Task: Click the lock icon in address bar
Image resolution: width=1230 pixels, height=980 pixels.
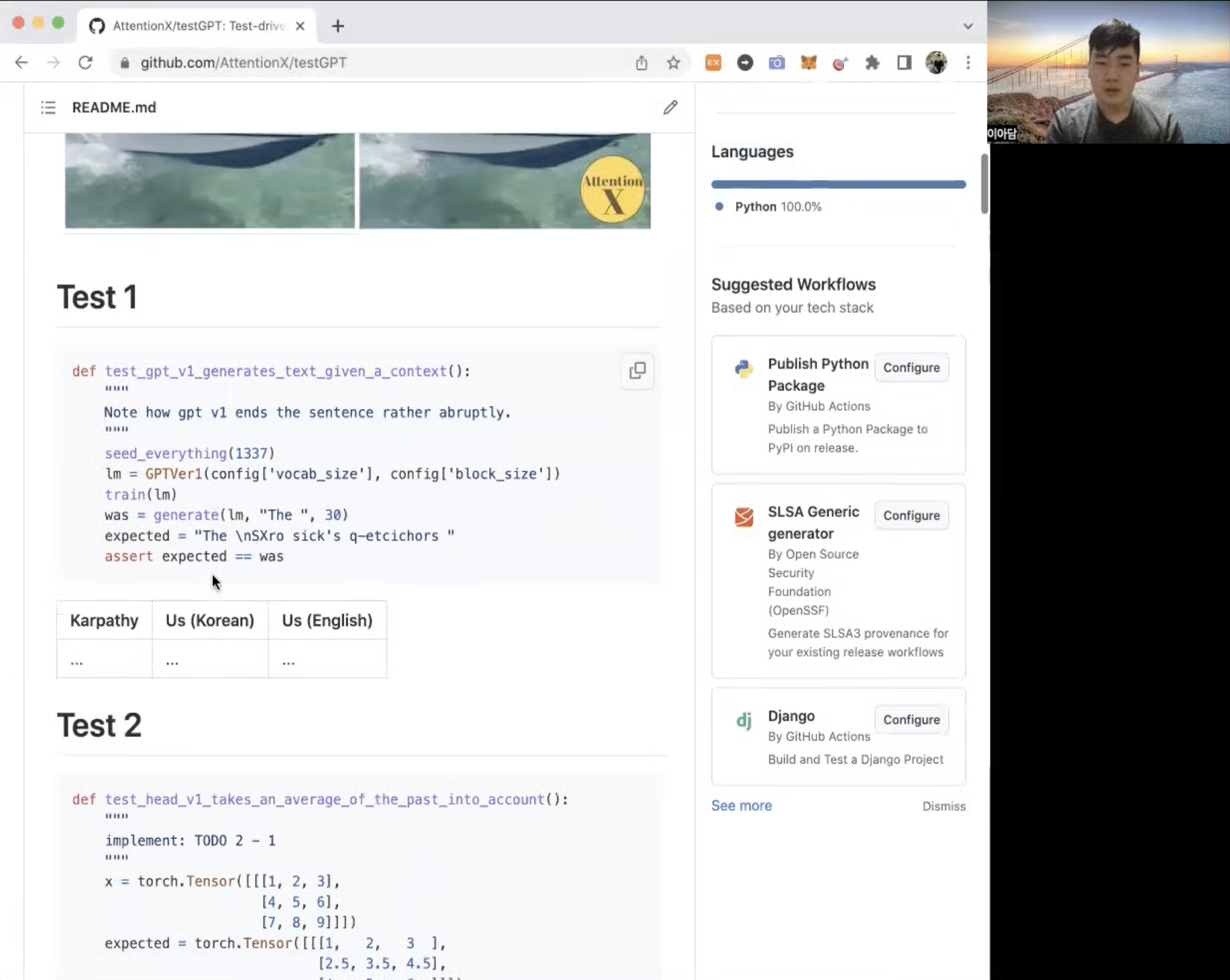Action: (x=125, y=62)
